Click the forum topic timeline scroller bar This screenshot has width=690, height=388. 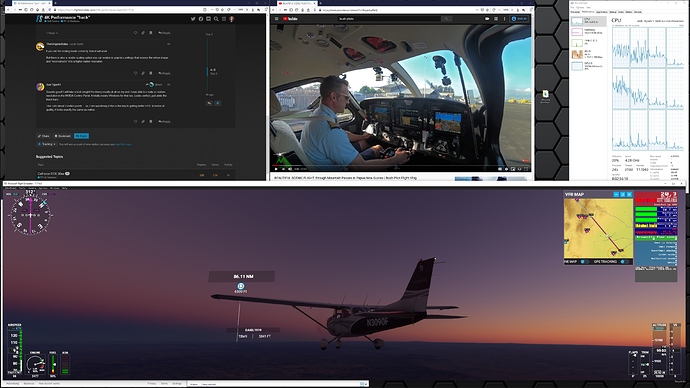tap(207, 71)
